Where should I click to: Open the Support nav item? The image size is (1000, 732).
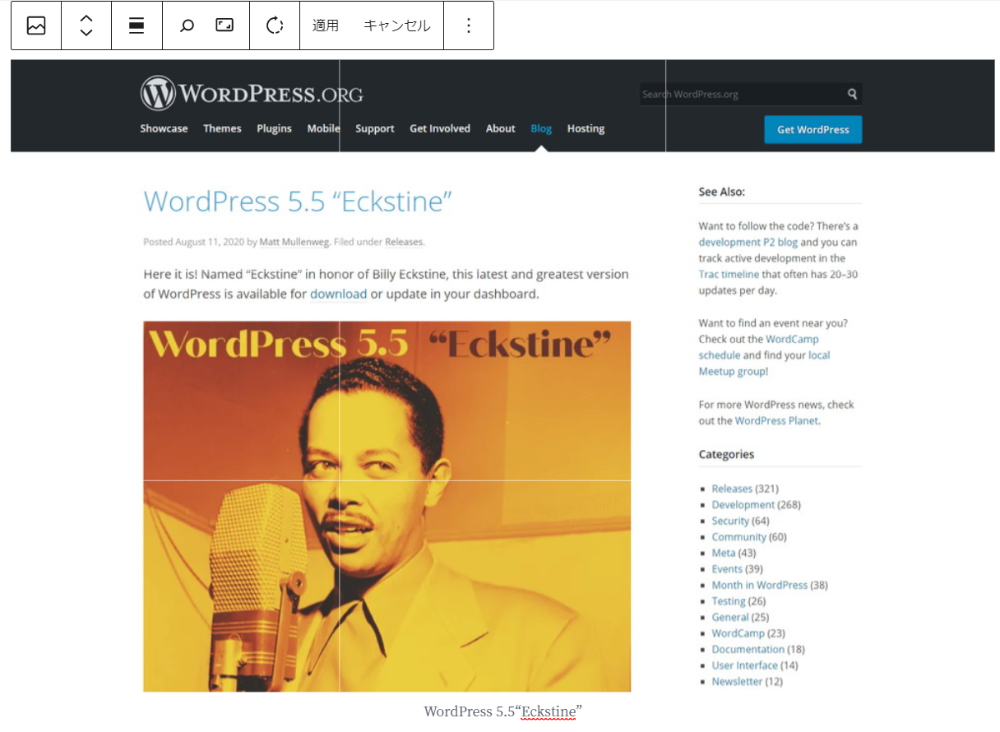coord(374,128)
